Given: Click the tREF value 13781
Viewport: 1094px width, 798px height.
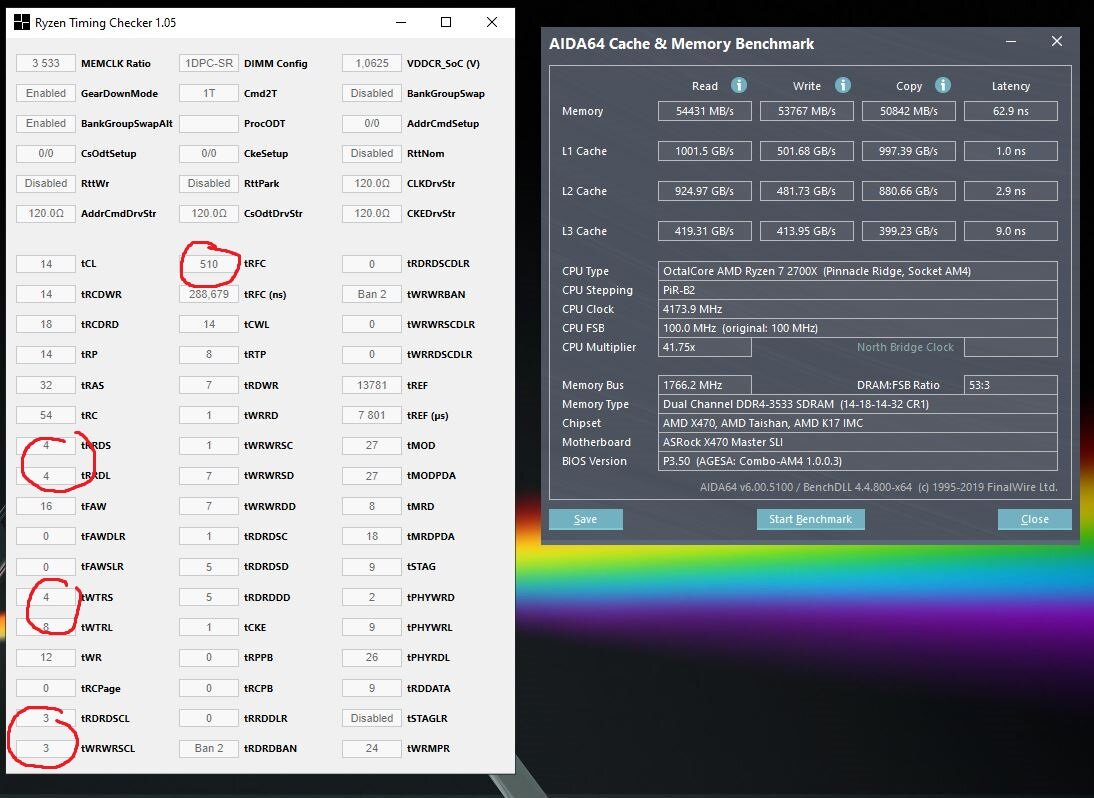Looking at the screenshot, I should click(x=372, y=384).
